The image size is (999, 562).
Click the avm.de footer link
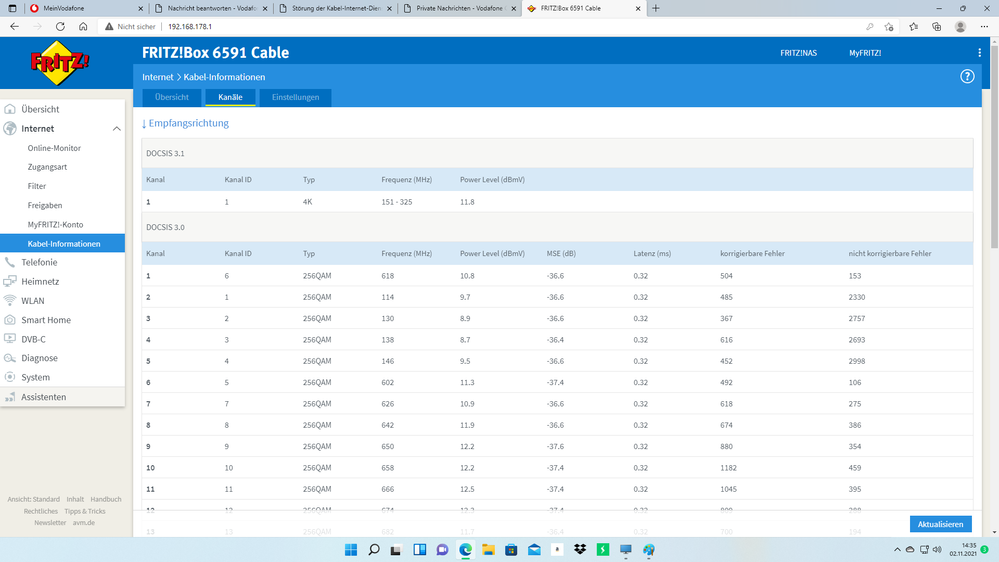85,523
